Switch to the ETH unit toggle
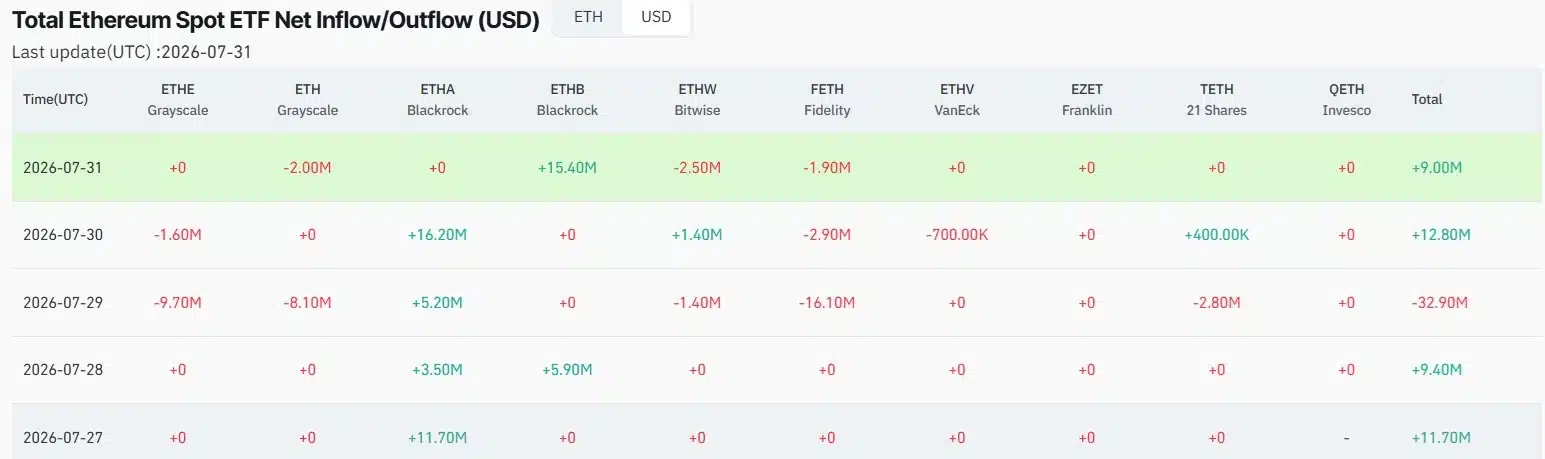 coord(588,17)
